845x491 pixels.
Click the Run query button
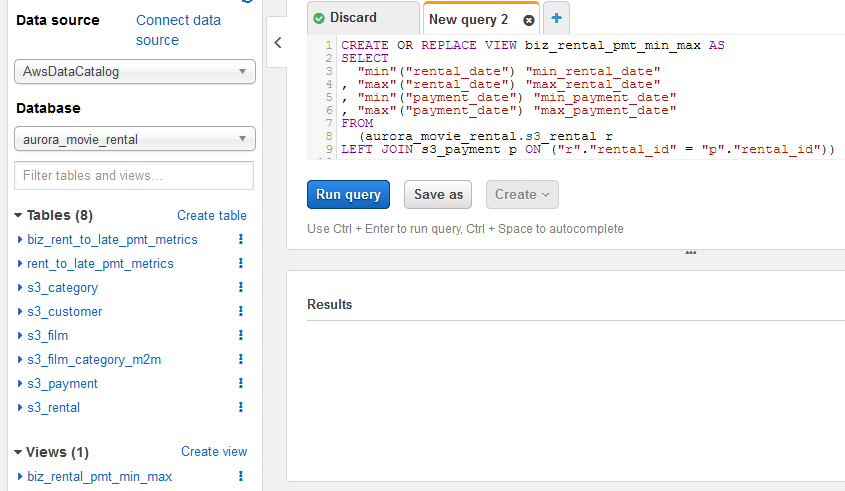point(348,195)
